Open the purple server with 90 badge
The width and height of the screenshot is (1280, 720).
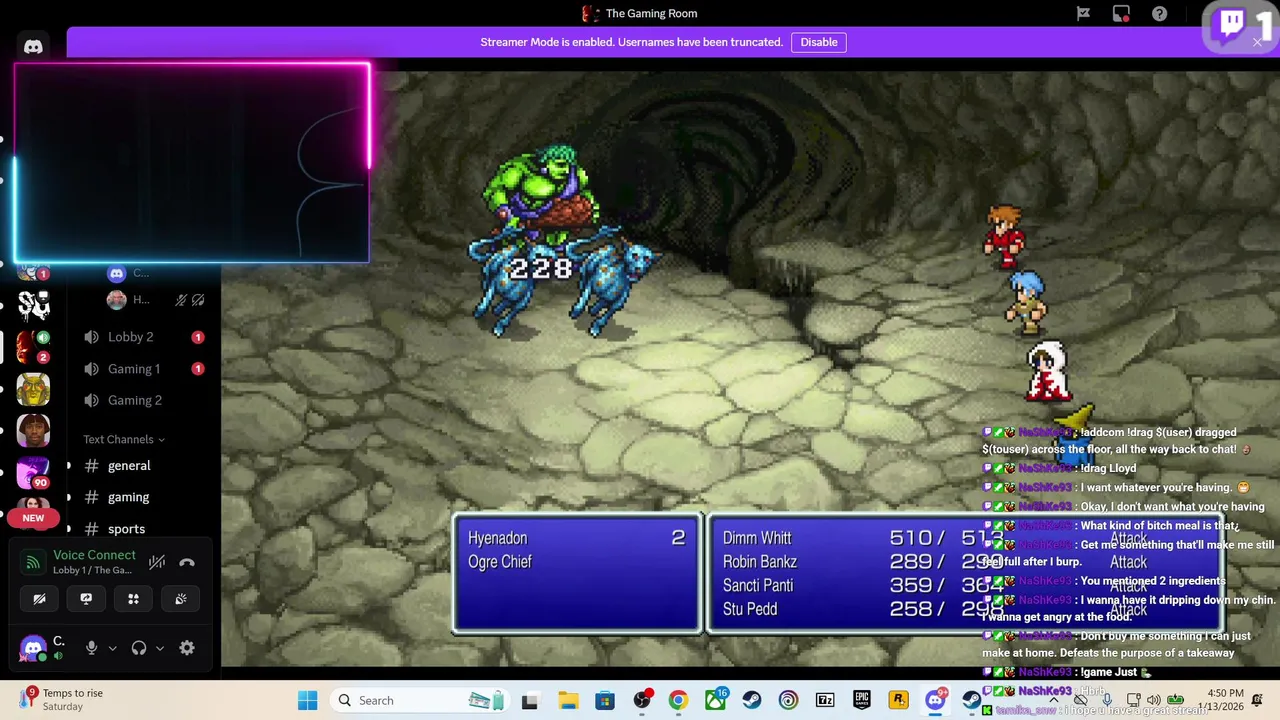33,474
